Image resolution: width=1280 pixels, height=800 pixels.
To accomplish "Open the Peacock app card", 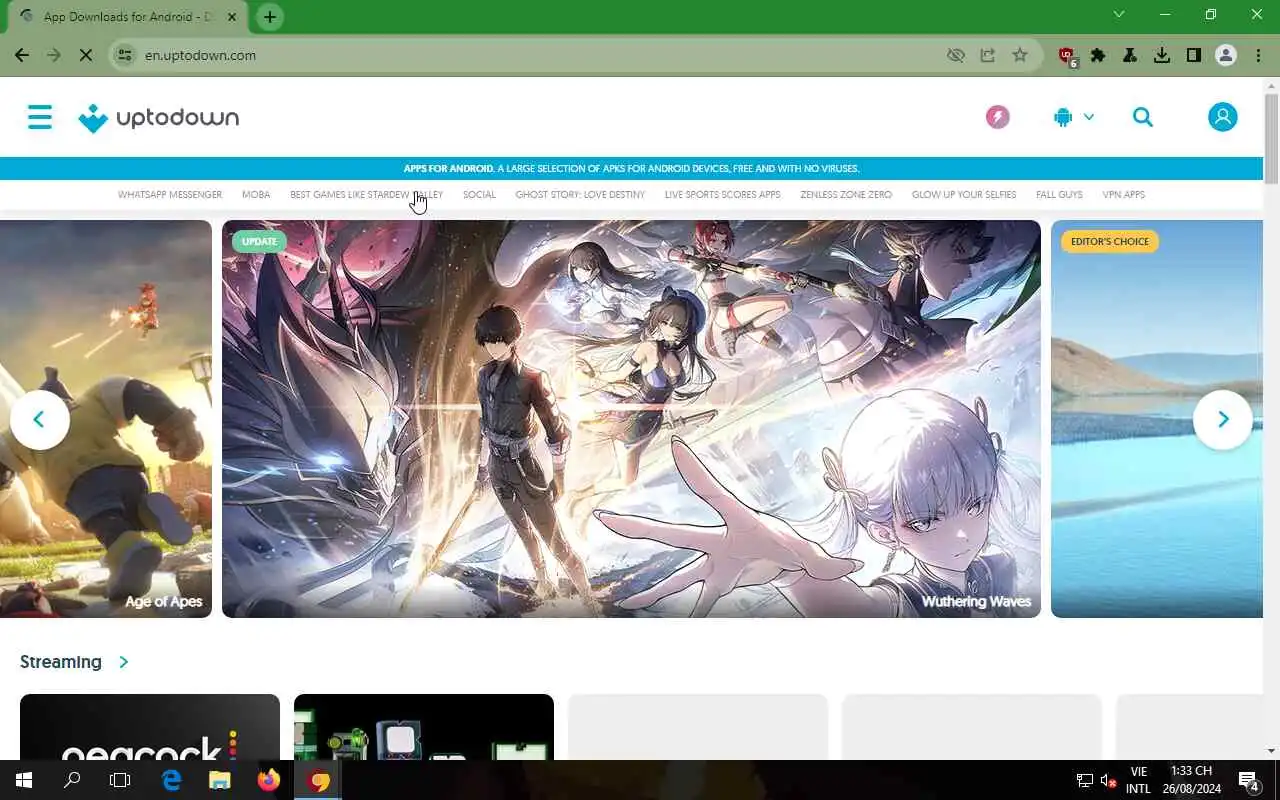I will (150, 727).
